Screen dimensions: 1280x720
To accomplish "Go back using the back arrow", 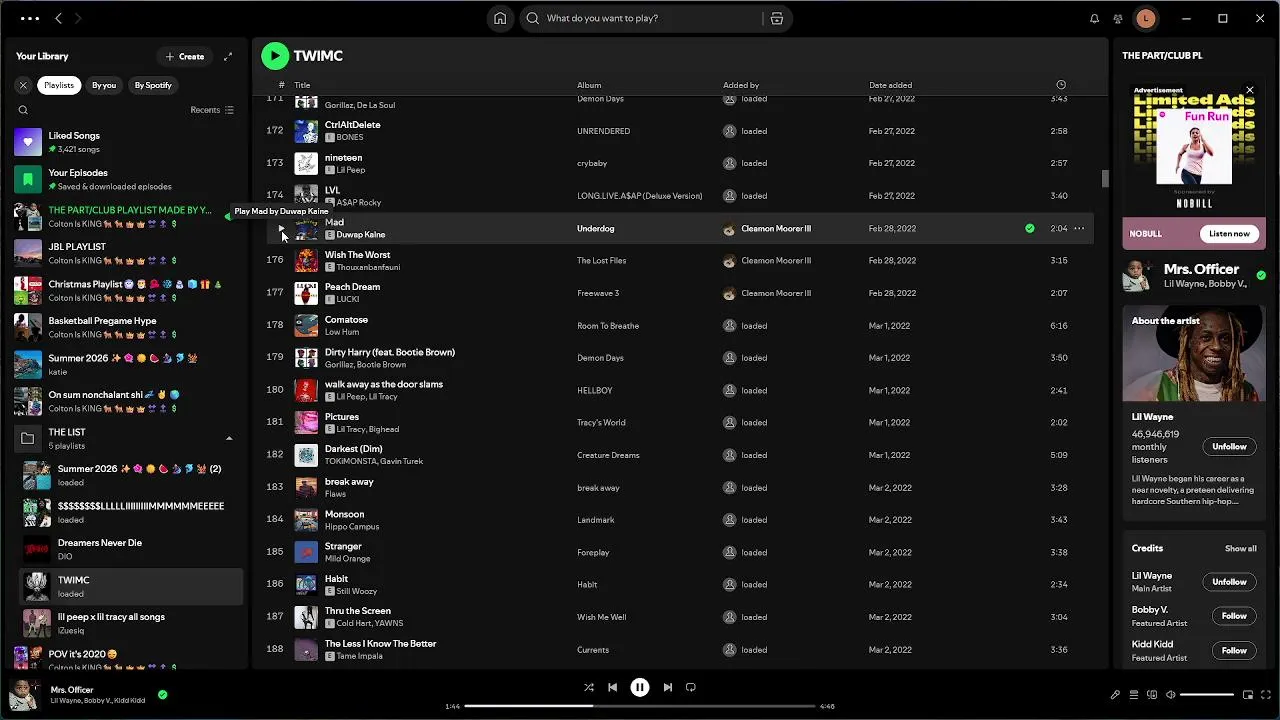I will pos(58,18).
